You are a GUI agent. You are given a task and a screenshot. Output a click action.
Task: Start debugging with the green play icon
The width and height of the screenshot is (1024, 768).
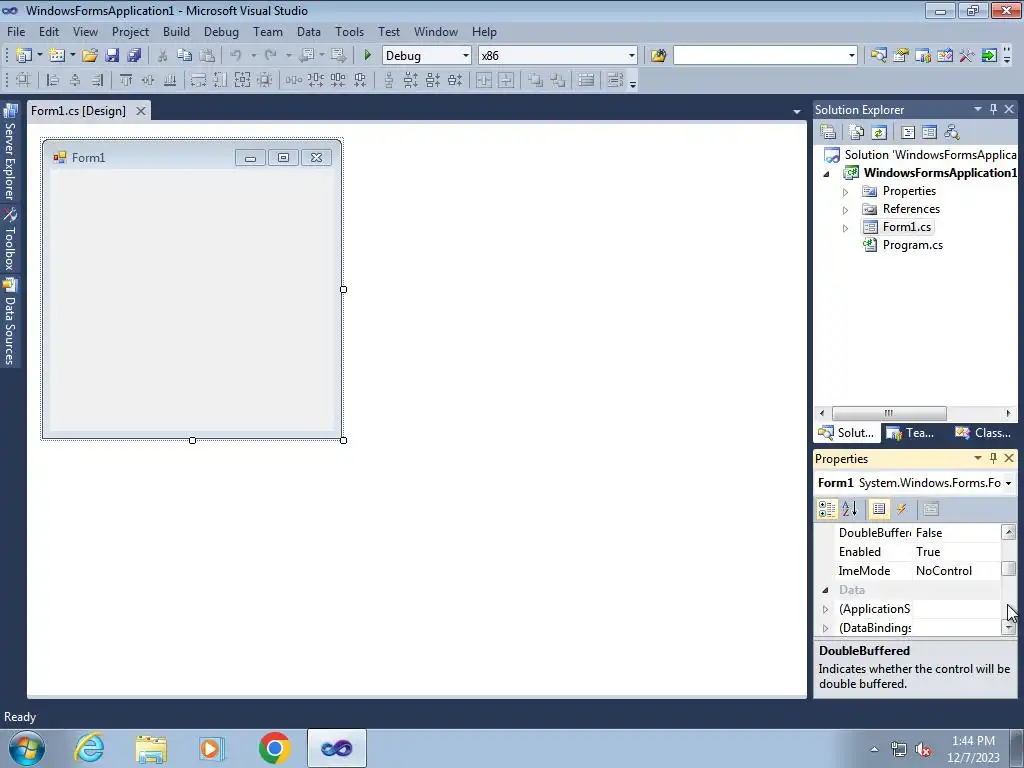pyautogui.click(x=368, y=56)
